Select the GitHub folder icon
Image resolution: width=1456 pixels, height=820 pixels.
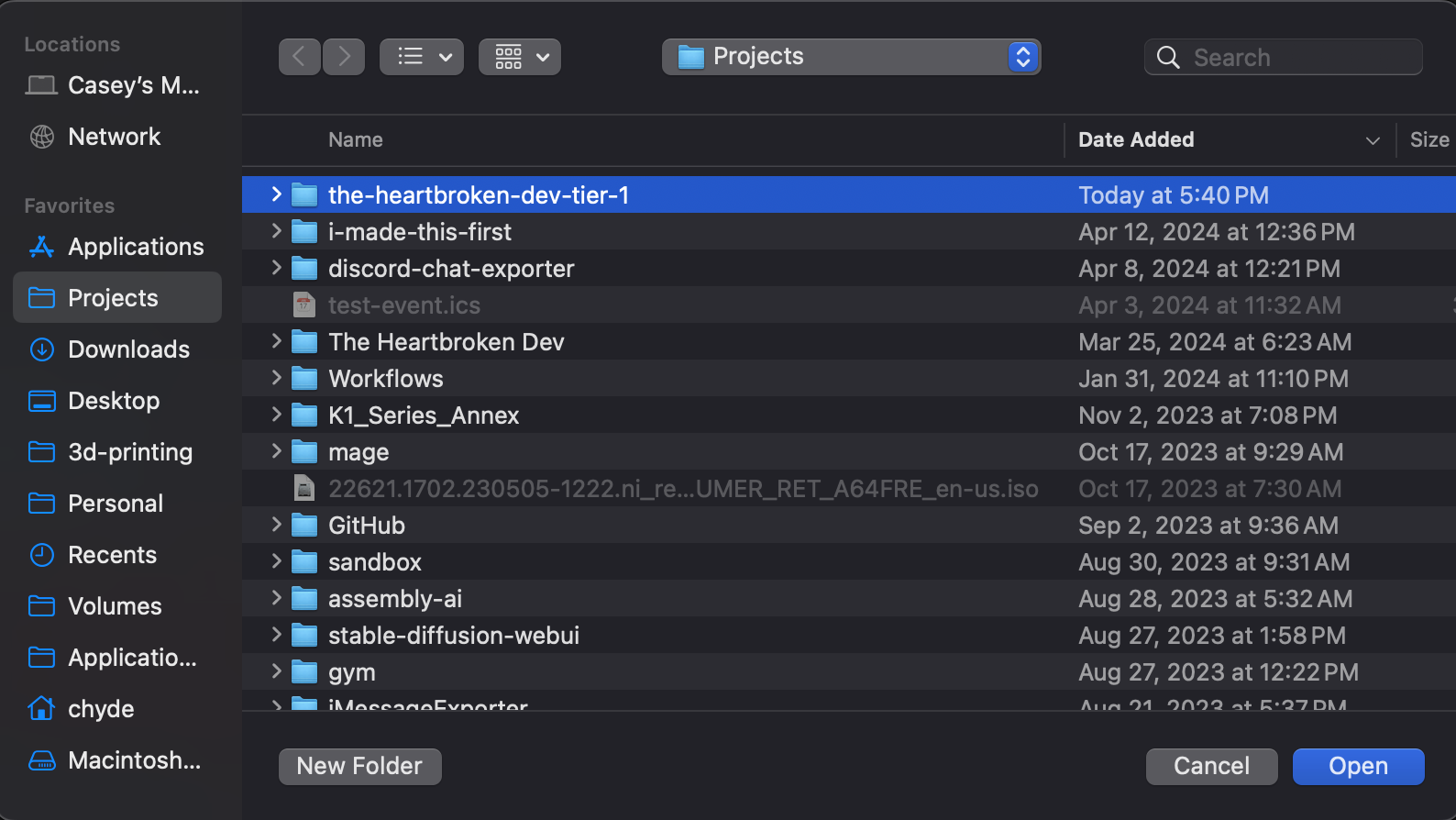(x=304, y=525)
